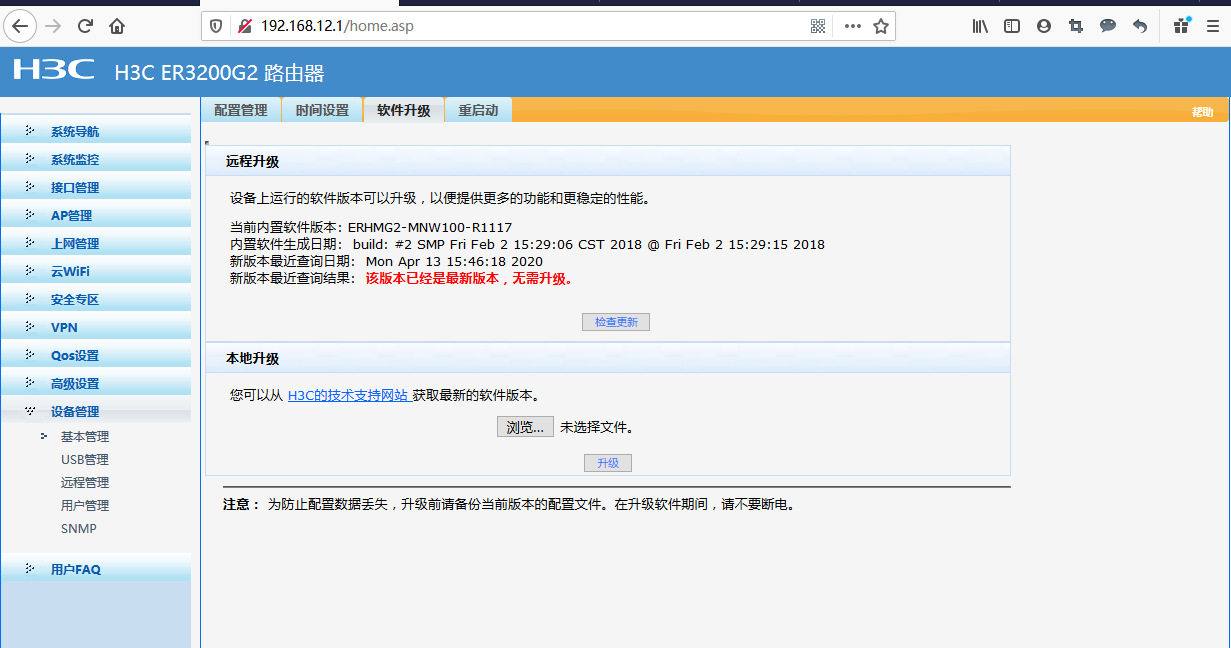Open the Firefox account avatar icon
This screenshot has width=1231, height=648.
click(1044, 26)
